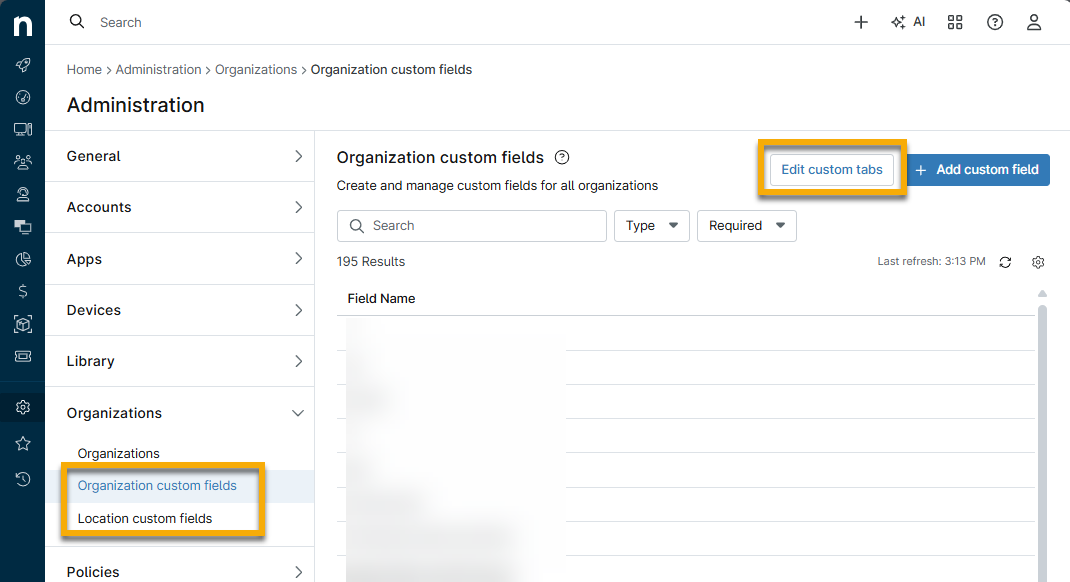Launch the AI assistant in the top bar
Image resolution: width=1070 pixels, height=582 pixels.
tap(908, 21)
